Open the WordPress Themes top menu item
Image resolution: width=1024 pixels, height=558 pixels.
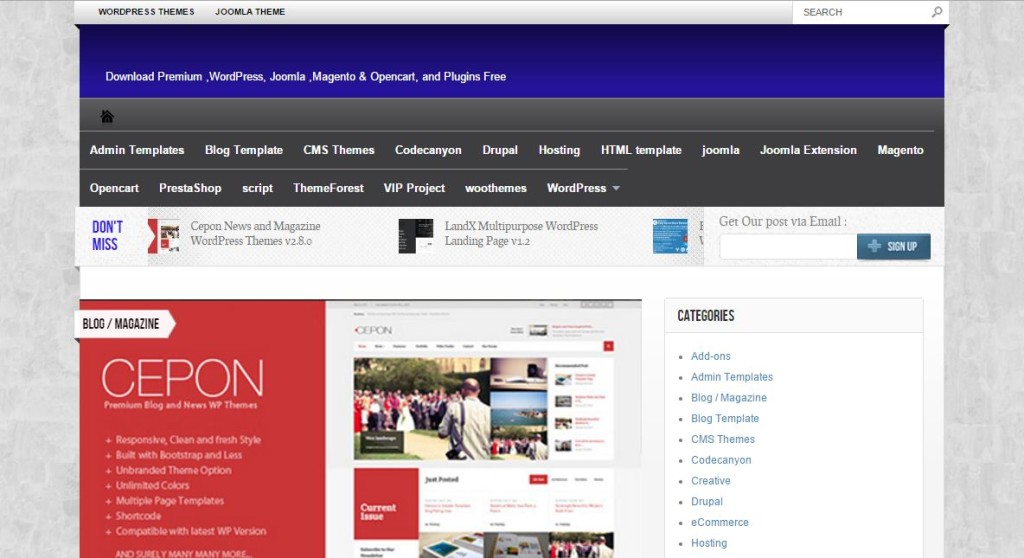pos(146,12)
